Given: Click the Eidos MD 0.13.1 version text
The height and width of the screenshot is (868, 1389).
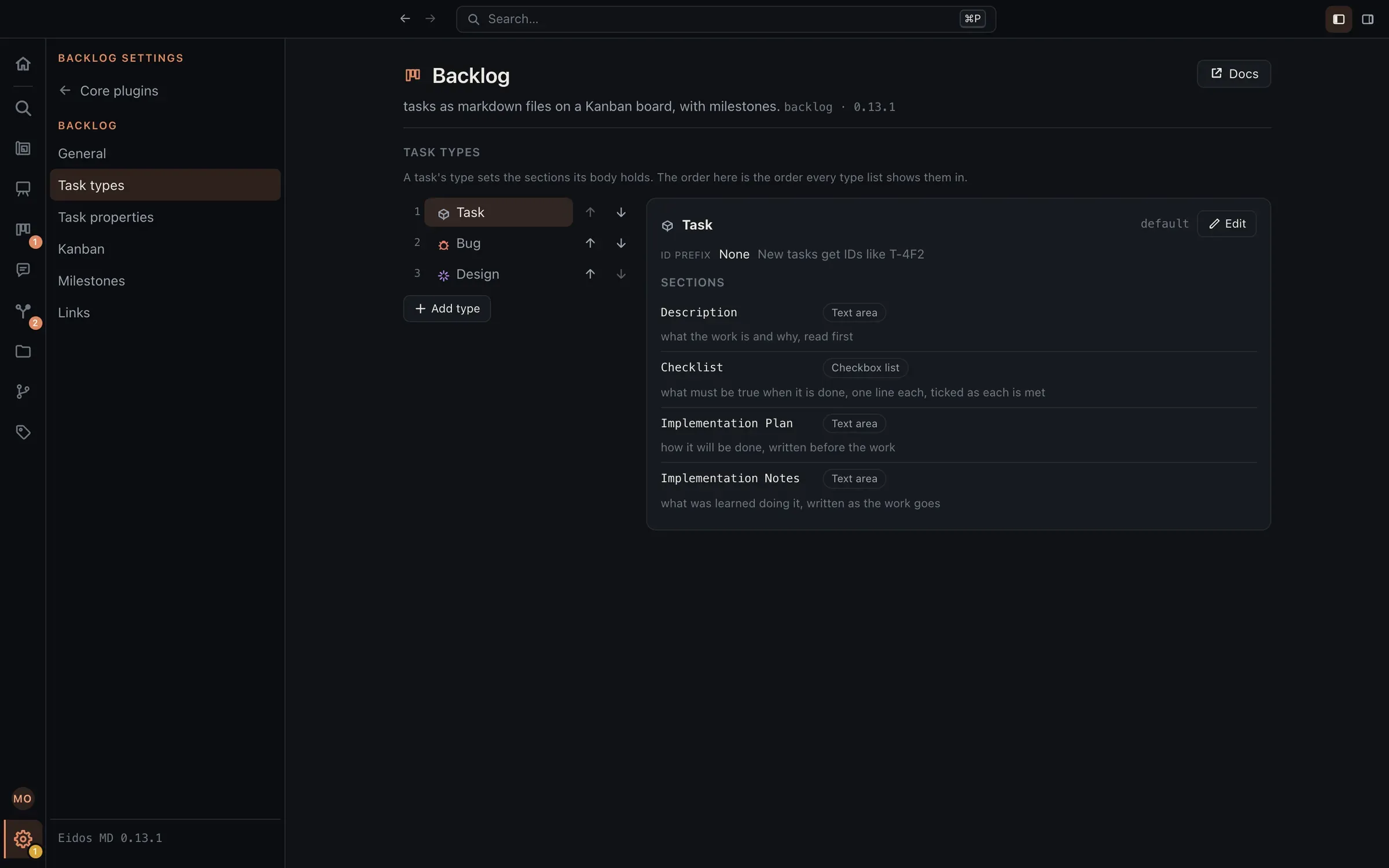Looking at the screenshot, I should pos(110,837).
